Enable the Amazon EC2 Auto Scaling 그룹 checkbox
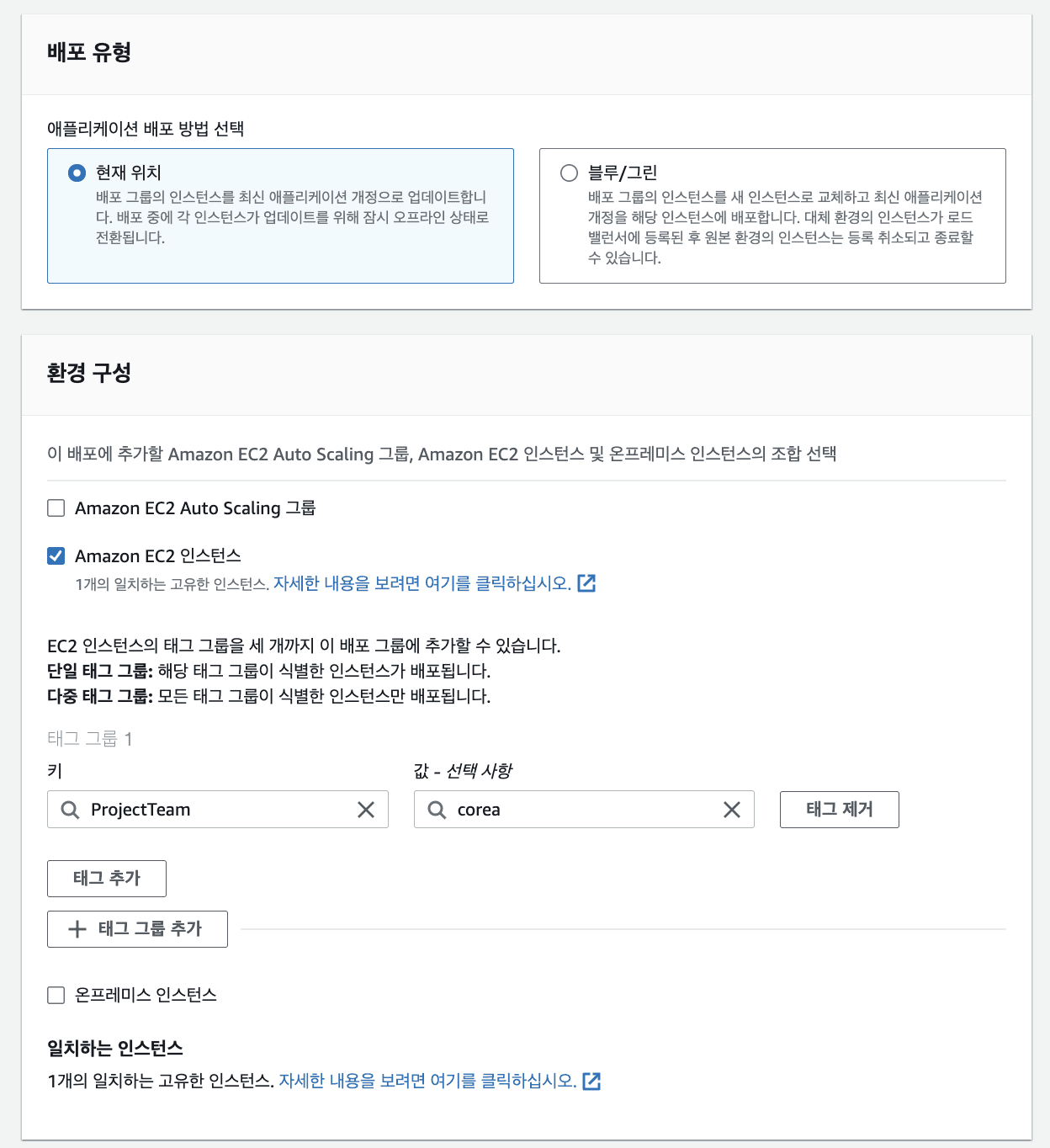Viewport: 1050px width, 1148px height. pyautogui.click(x=56, y=508)
